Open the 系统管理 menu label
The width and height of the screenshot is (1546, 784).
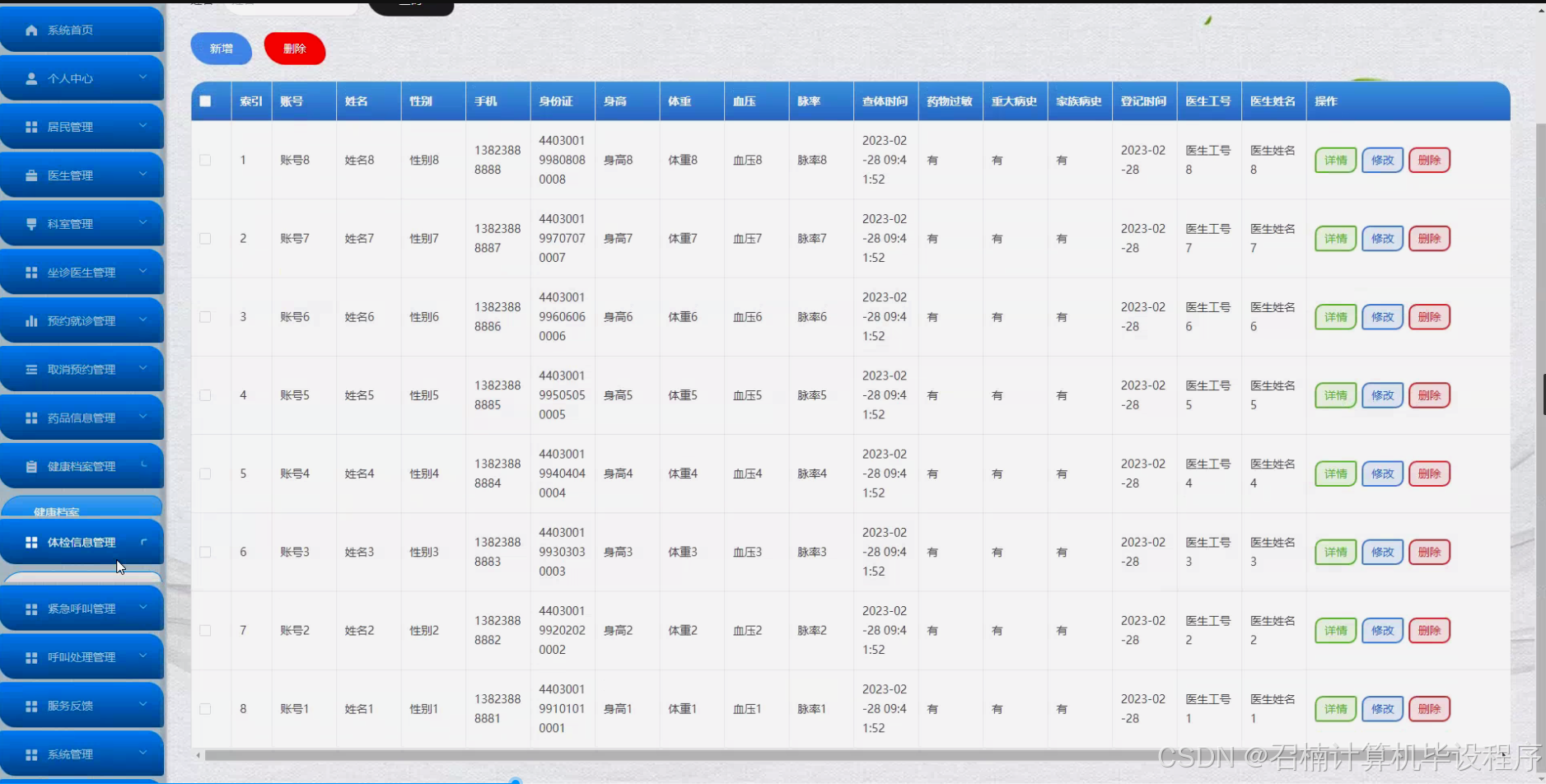coord(70,755)
